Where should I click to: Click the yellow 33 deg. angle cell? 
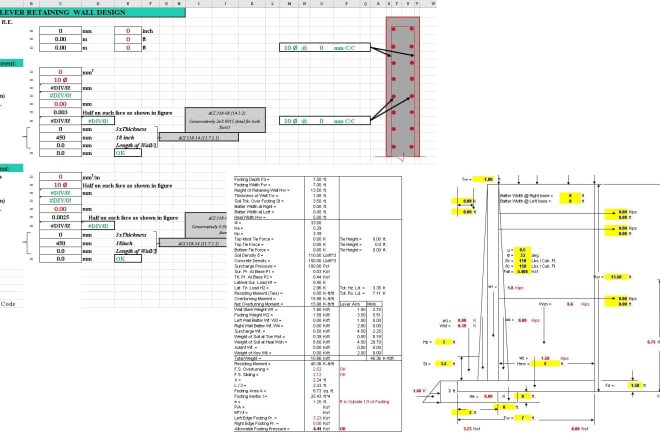click(523, 255)
